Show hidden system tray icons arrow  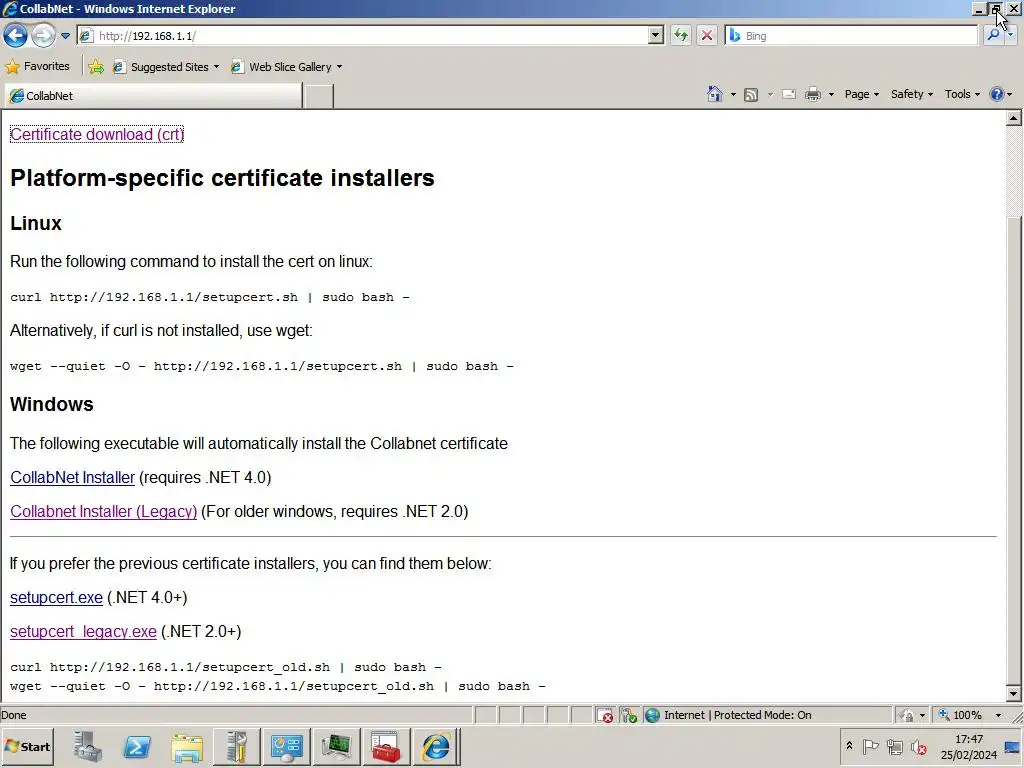849,746
